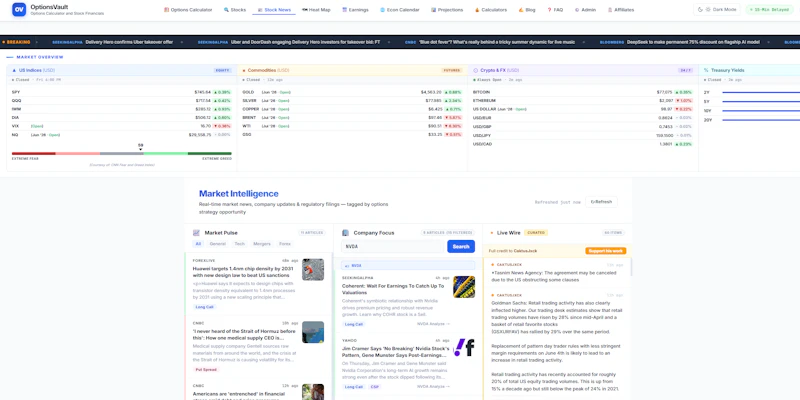800x400 pixels.
Task: Click the Strait of Hormuz article thumbnail
Action: point(313,332)
